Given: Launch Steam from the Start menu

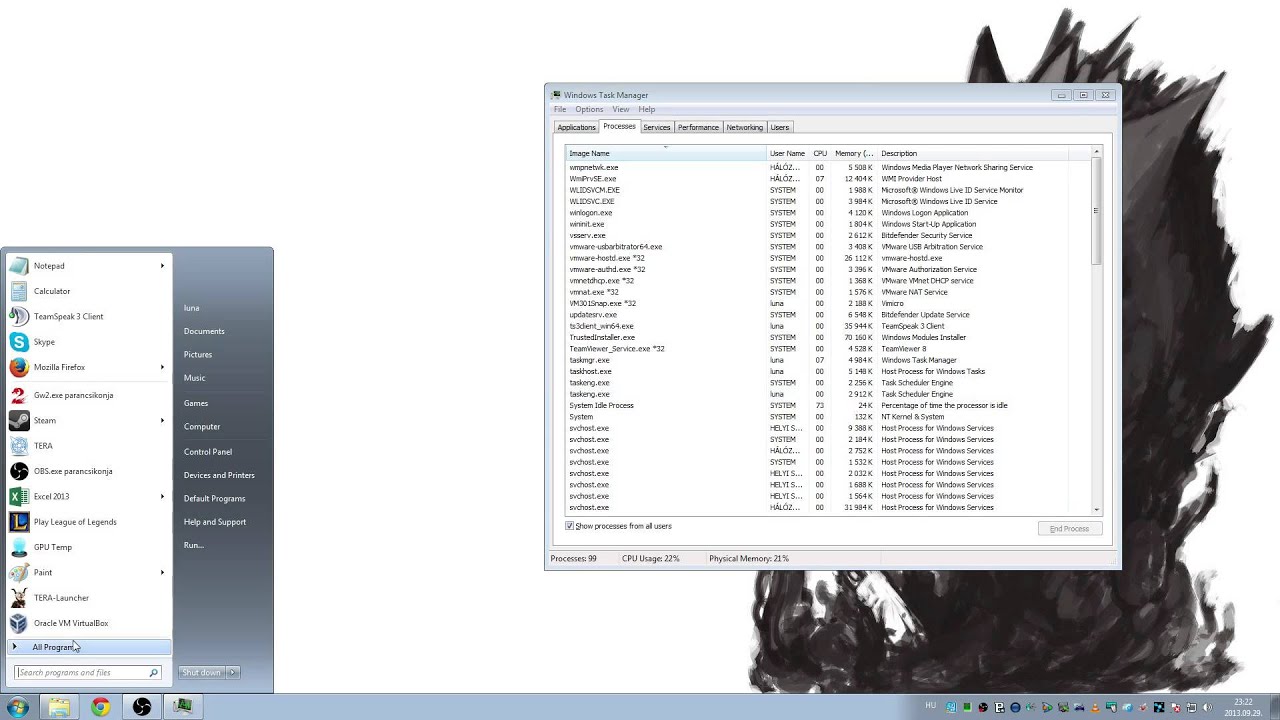Looking at the screenshot, I should coord(44,420).
